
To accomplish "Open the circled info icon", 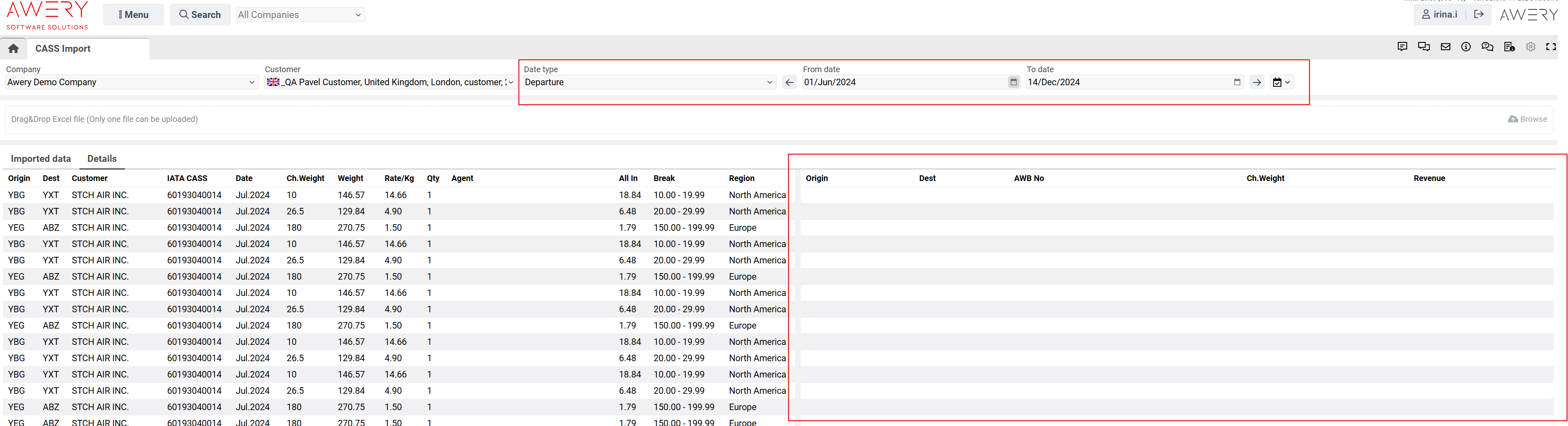I will click(x=1466, y=47).
